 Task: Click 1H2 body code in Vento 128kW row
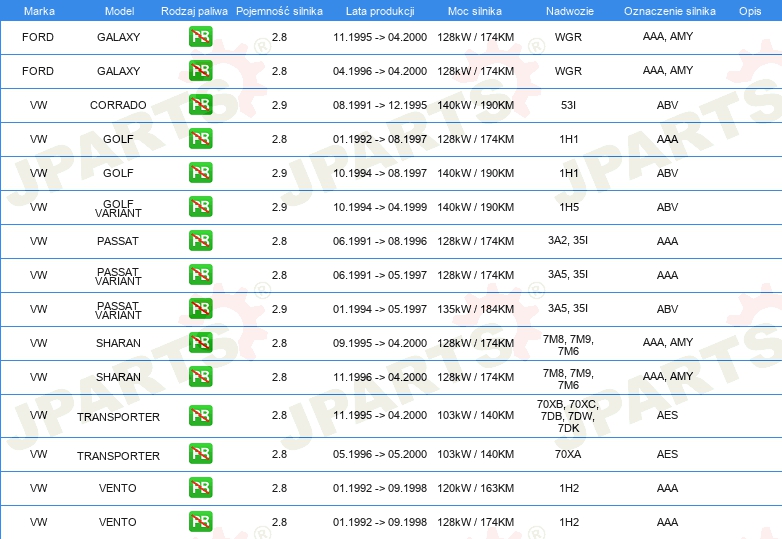tap(569, 522)
